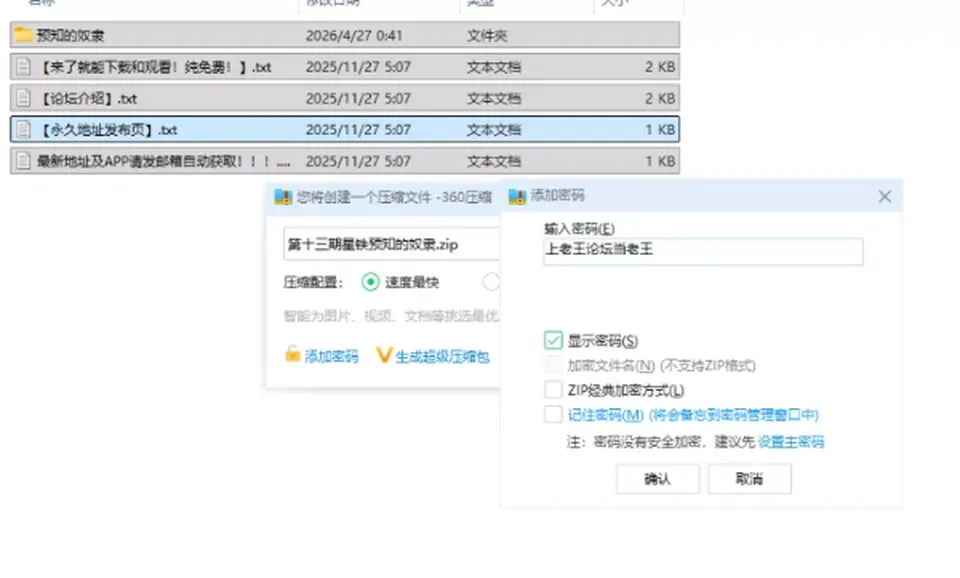Image resolution: width=960 pixels, height=578 pixels.
Task: Click the icon of 最新地址及APP请发邮箱自动获取 file
Action: 23,161
